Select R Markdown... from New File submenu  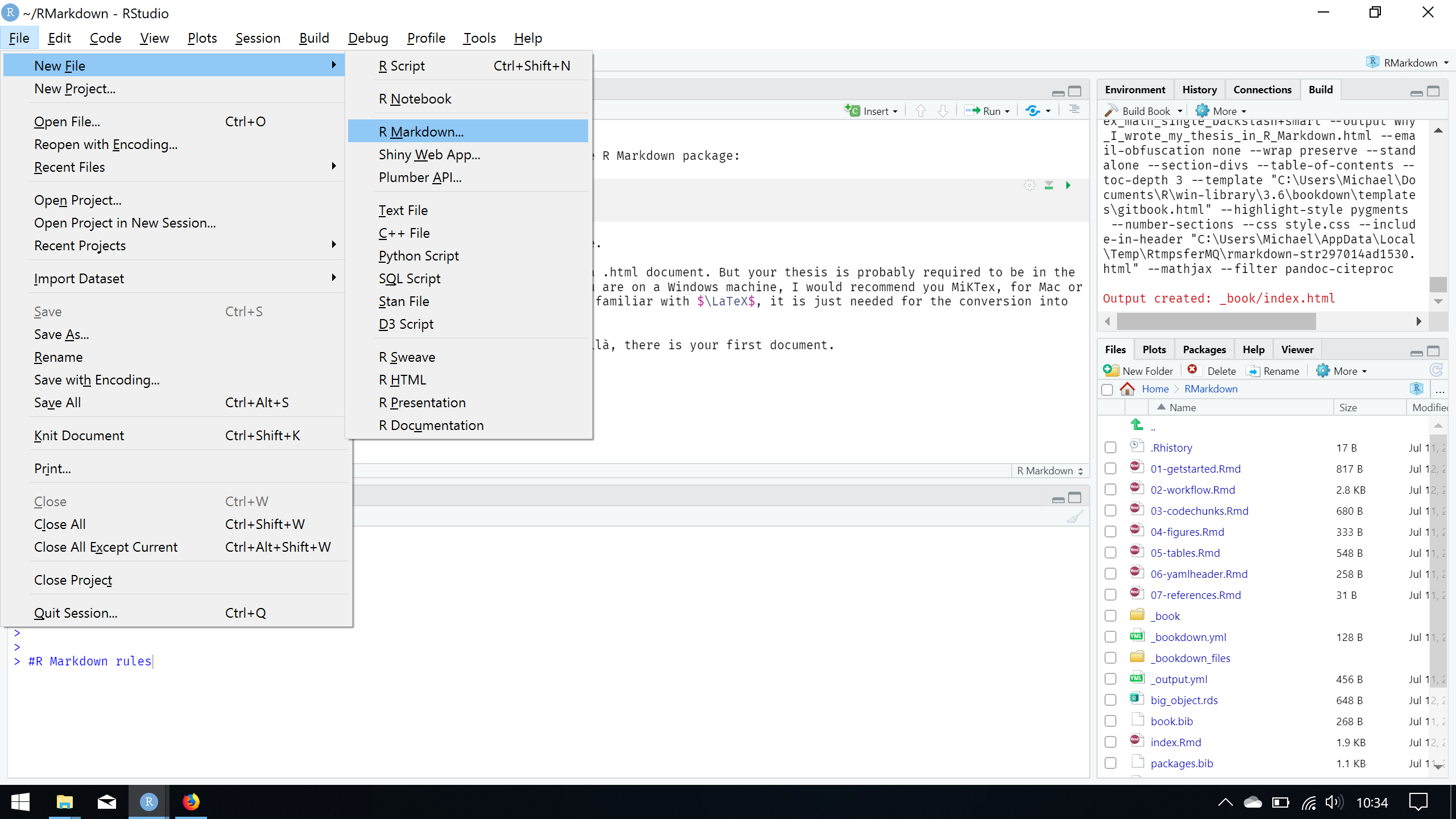(468, 132)
